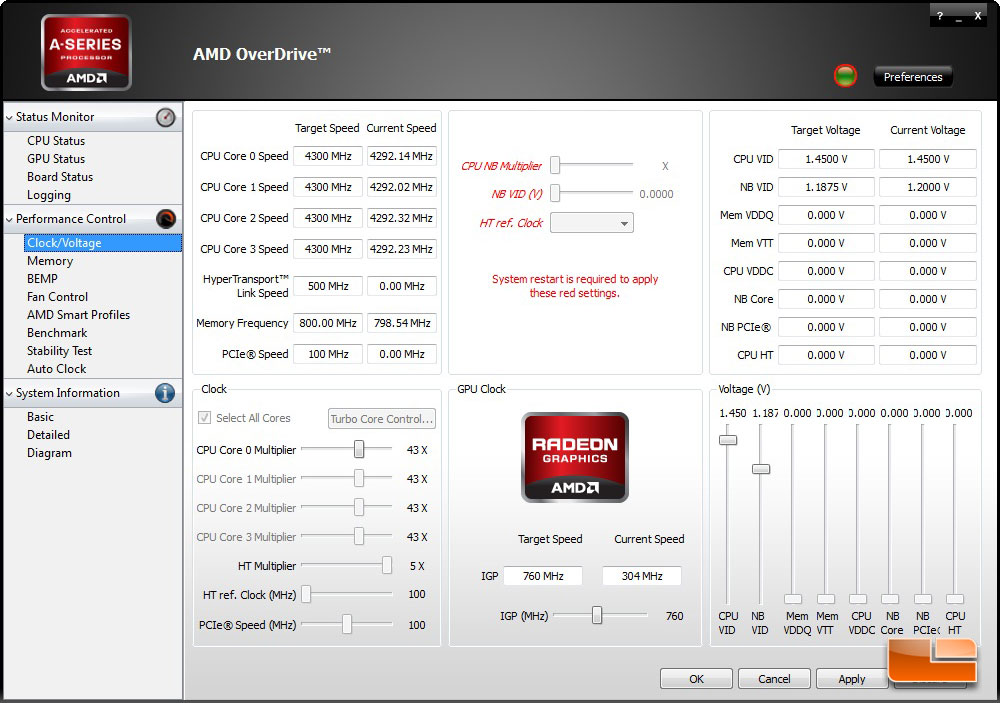Click the IGP current speed 304 MHz value

642,576
